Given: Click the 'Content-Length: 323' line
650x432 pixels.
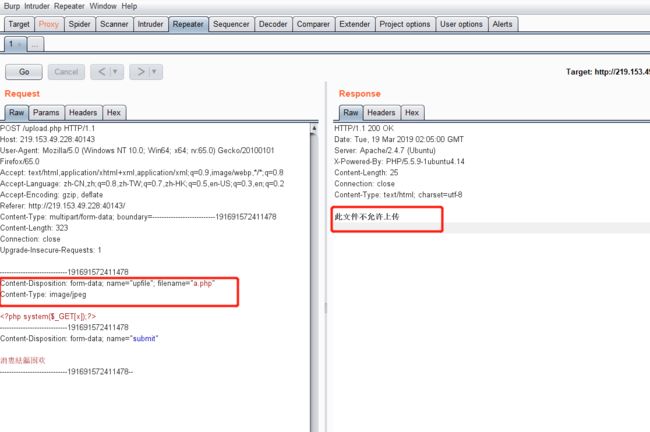Looking at the screenshot, I should pos(34,228).
